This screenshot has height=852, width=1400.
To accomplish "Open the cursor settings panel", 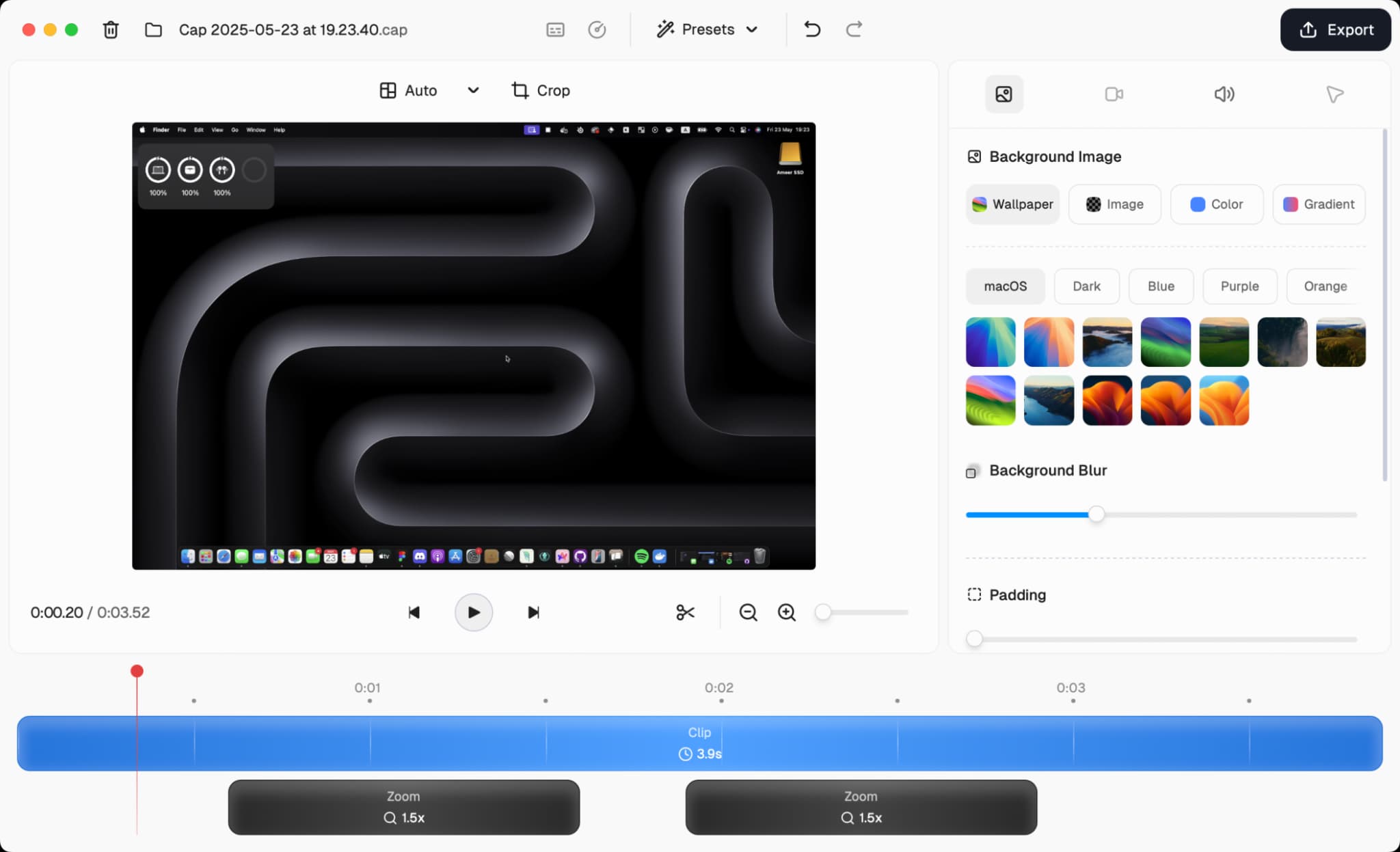I will (x=1333, y=94).
